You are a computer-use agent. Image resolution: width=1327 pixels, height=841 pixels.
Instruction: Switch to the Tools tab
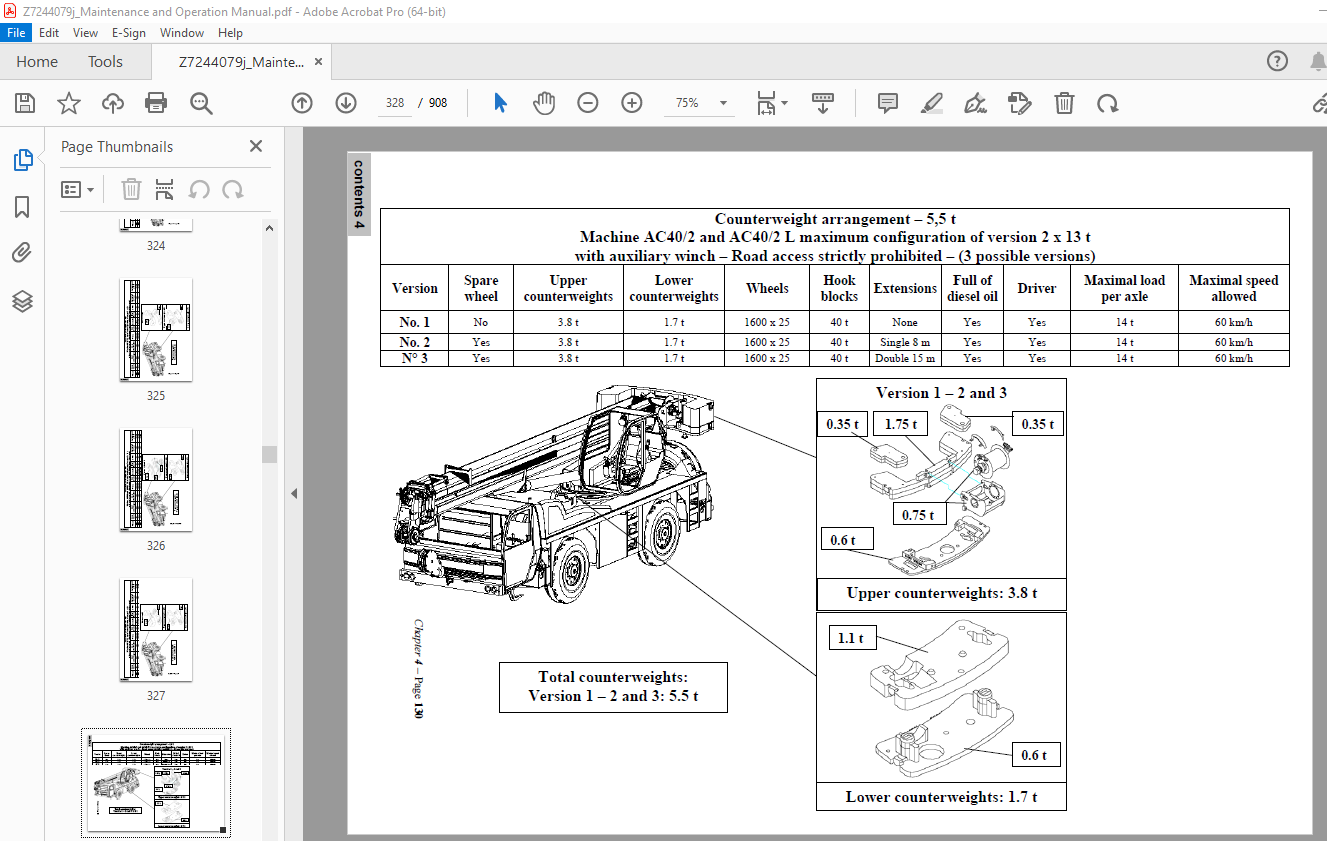click(105, 62)
